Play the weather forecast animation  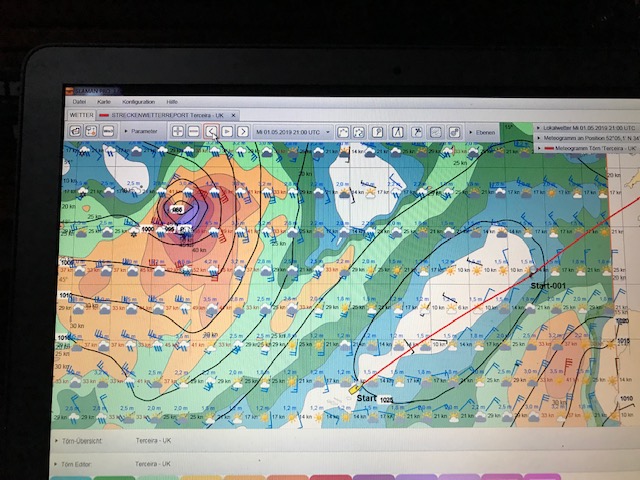227,131
